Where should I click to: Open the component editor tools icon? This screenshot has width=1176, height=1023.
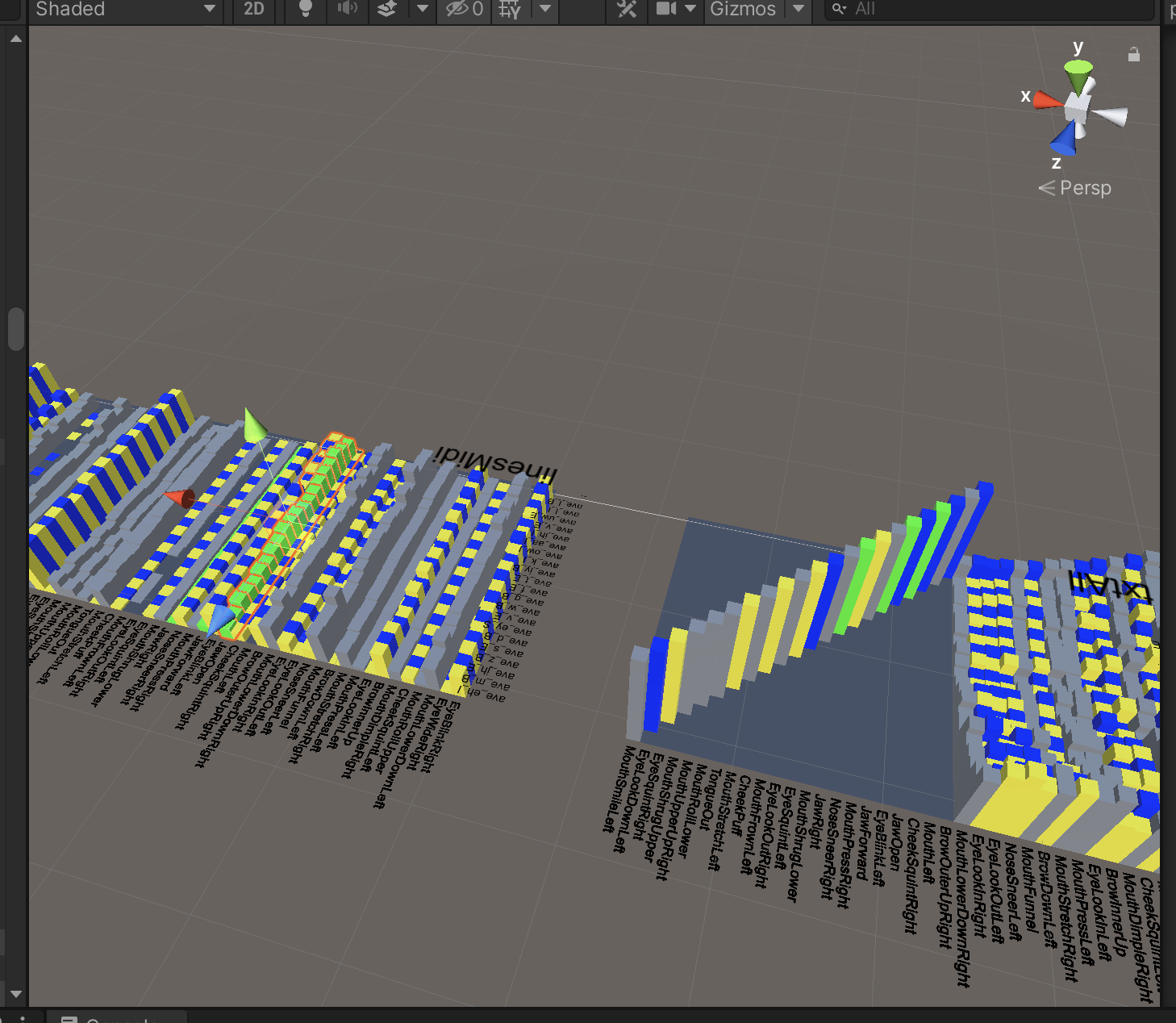(x=627, y=9)
